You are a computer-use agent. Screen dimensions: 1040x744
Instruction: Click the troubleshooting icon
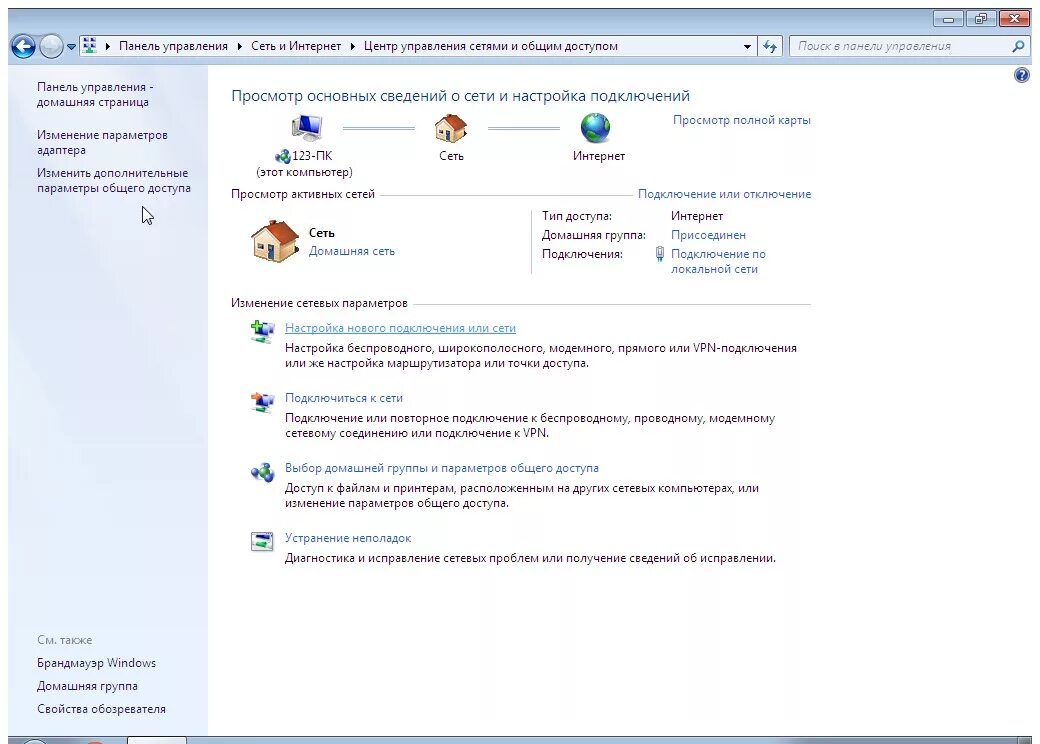coord(262,541)
